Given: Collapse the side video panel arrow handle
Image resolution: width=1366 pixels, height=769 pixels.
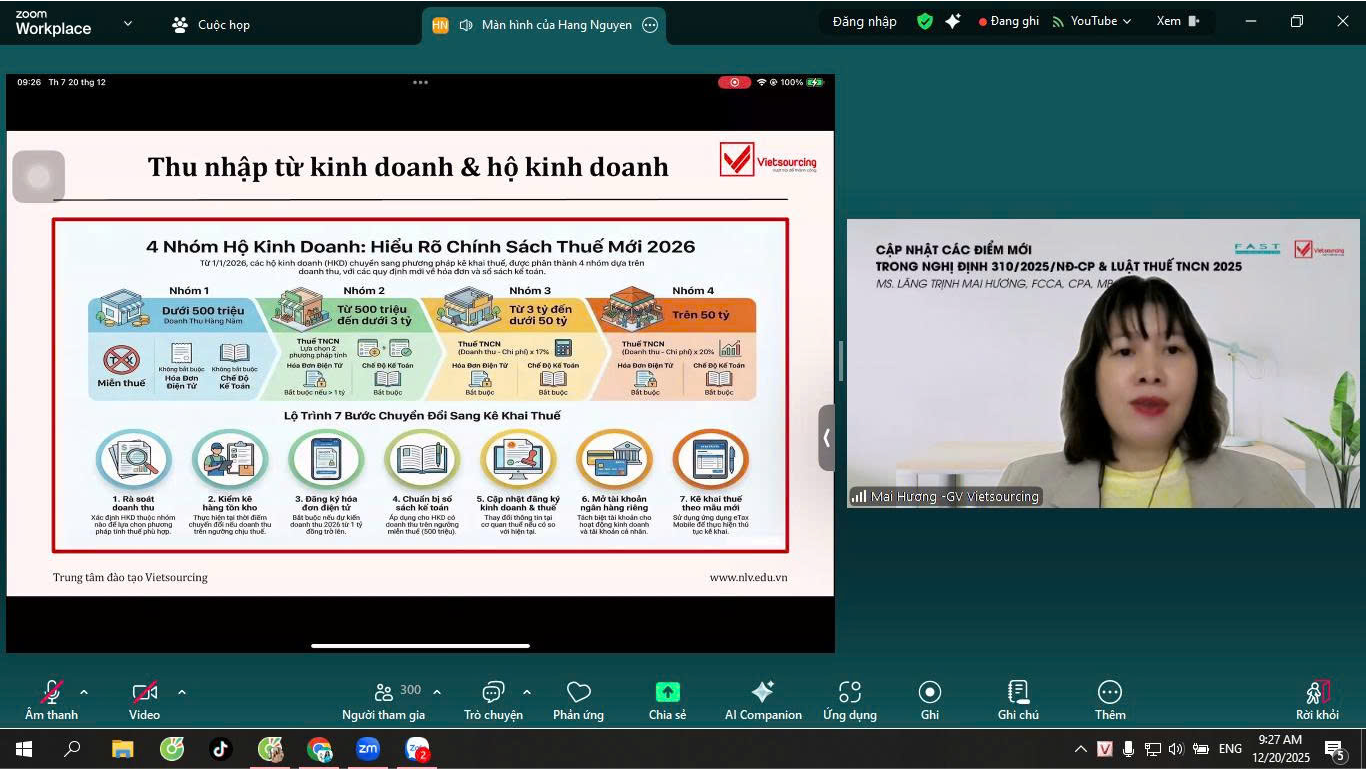Looking at the screenshot, I should tap(826, 438).
